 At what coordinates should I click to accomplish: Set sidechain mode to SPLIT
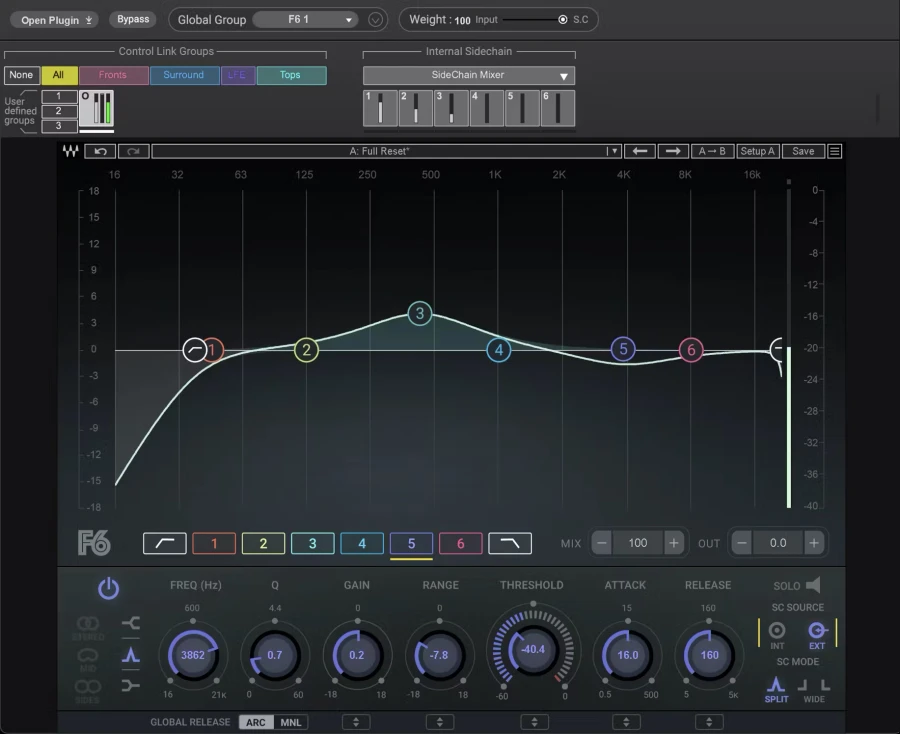(776, 689)
